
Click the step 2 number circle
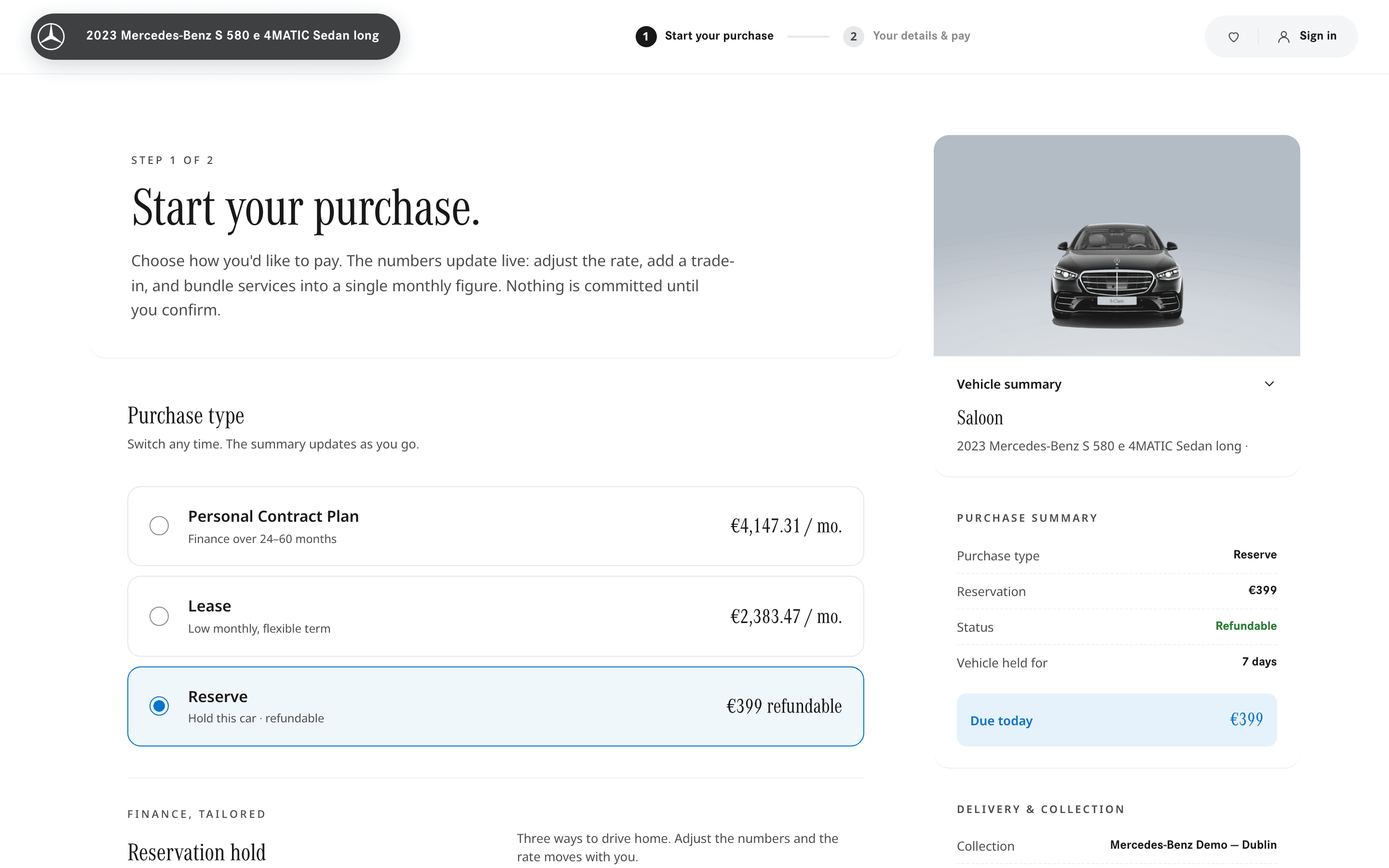(853, 37)
